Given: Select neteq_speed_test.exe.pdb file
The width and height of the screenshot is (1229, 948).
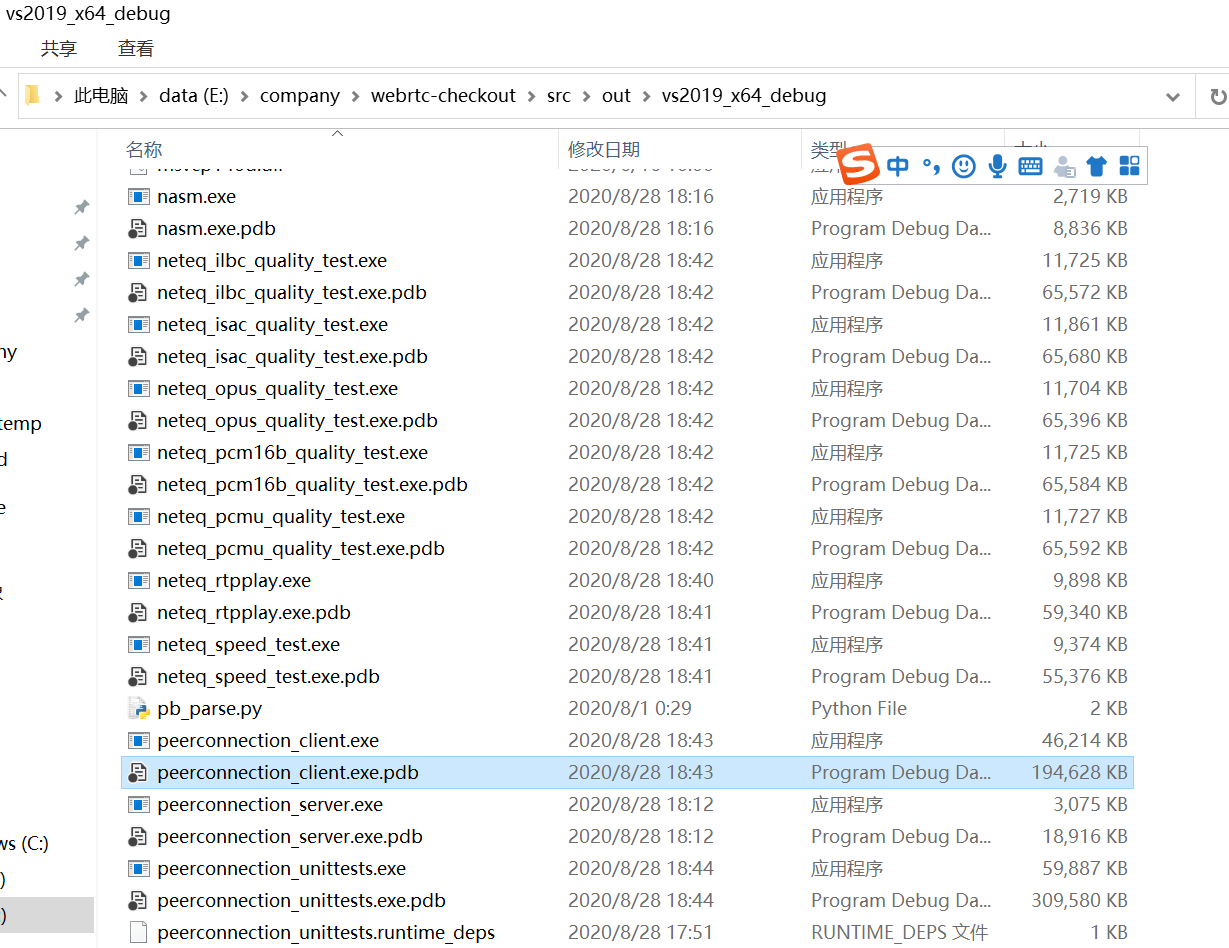Looking at the screenshot, I should click(268, 677).
